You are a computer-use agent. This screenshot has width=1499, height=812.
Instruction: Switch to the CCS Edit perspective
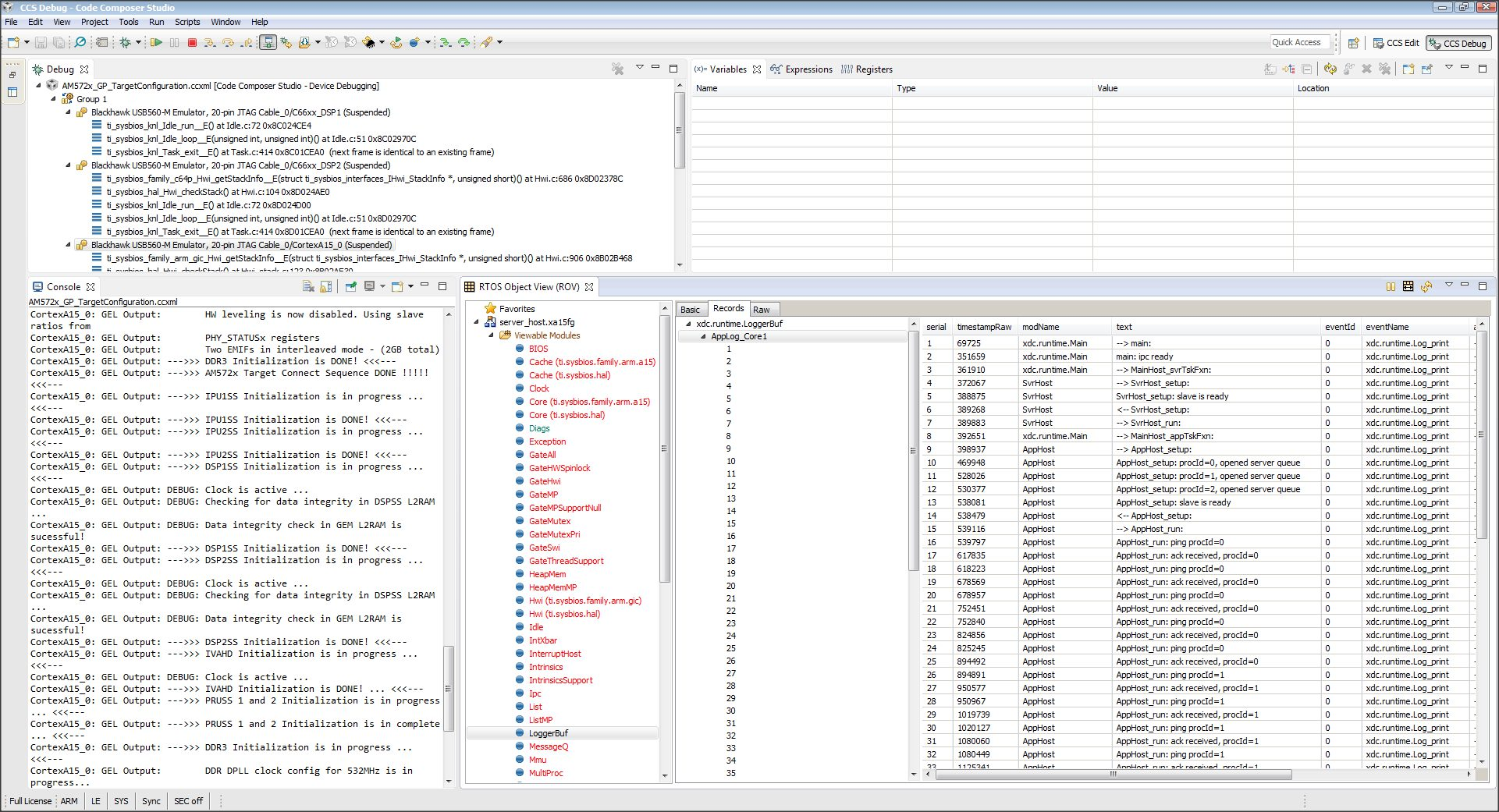[1396, 43]
